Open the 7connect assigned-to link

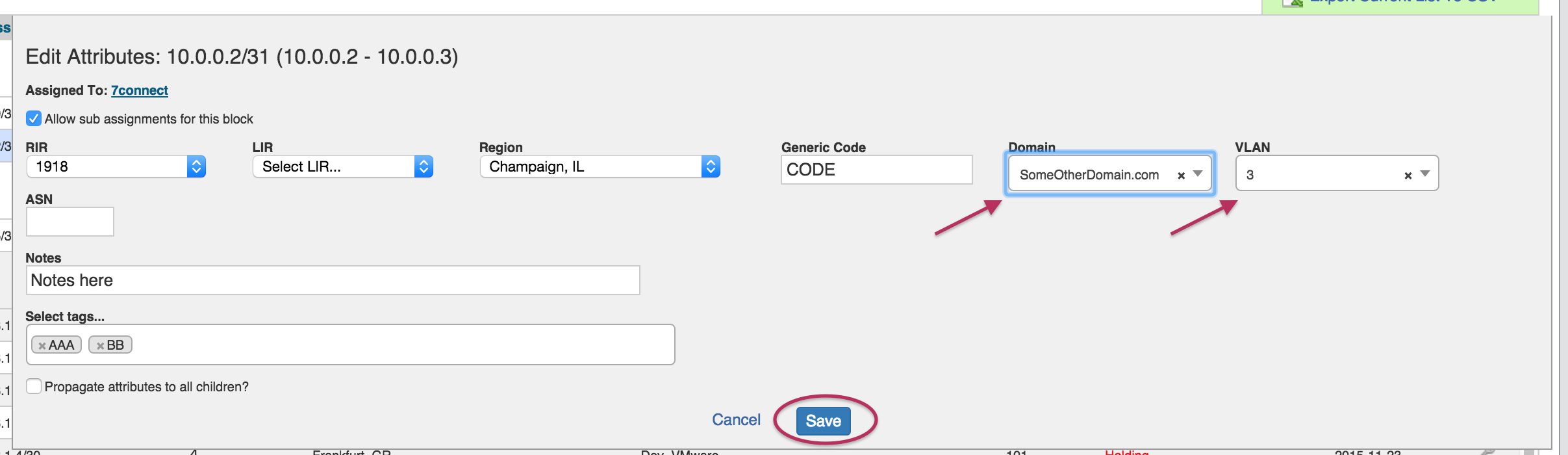pyautogui.click(x=139, y=90)
